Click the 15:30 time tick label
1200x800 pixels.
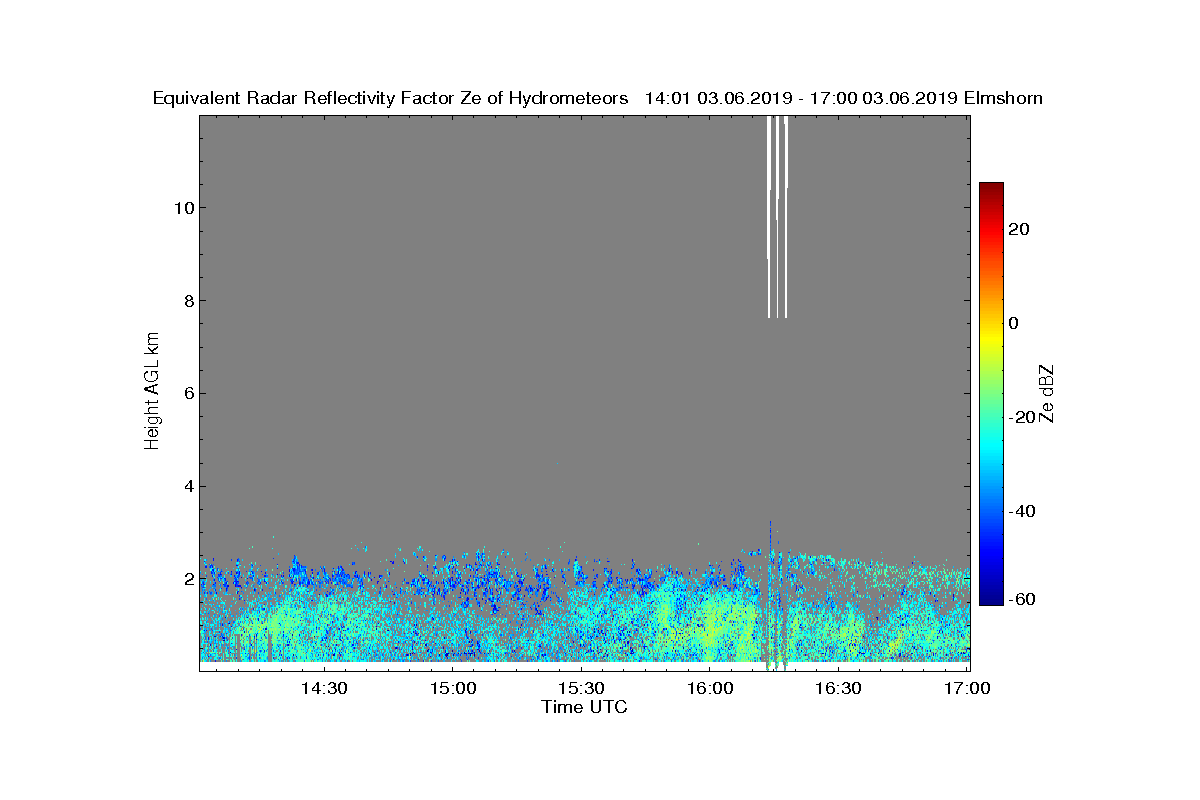click(x=581, y=688)
